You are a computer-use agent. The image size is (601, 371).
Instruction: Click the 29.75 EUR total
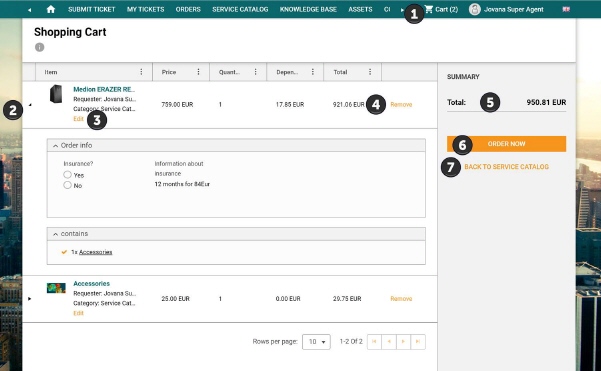pyautogui.click(x=347, y=299)
